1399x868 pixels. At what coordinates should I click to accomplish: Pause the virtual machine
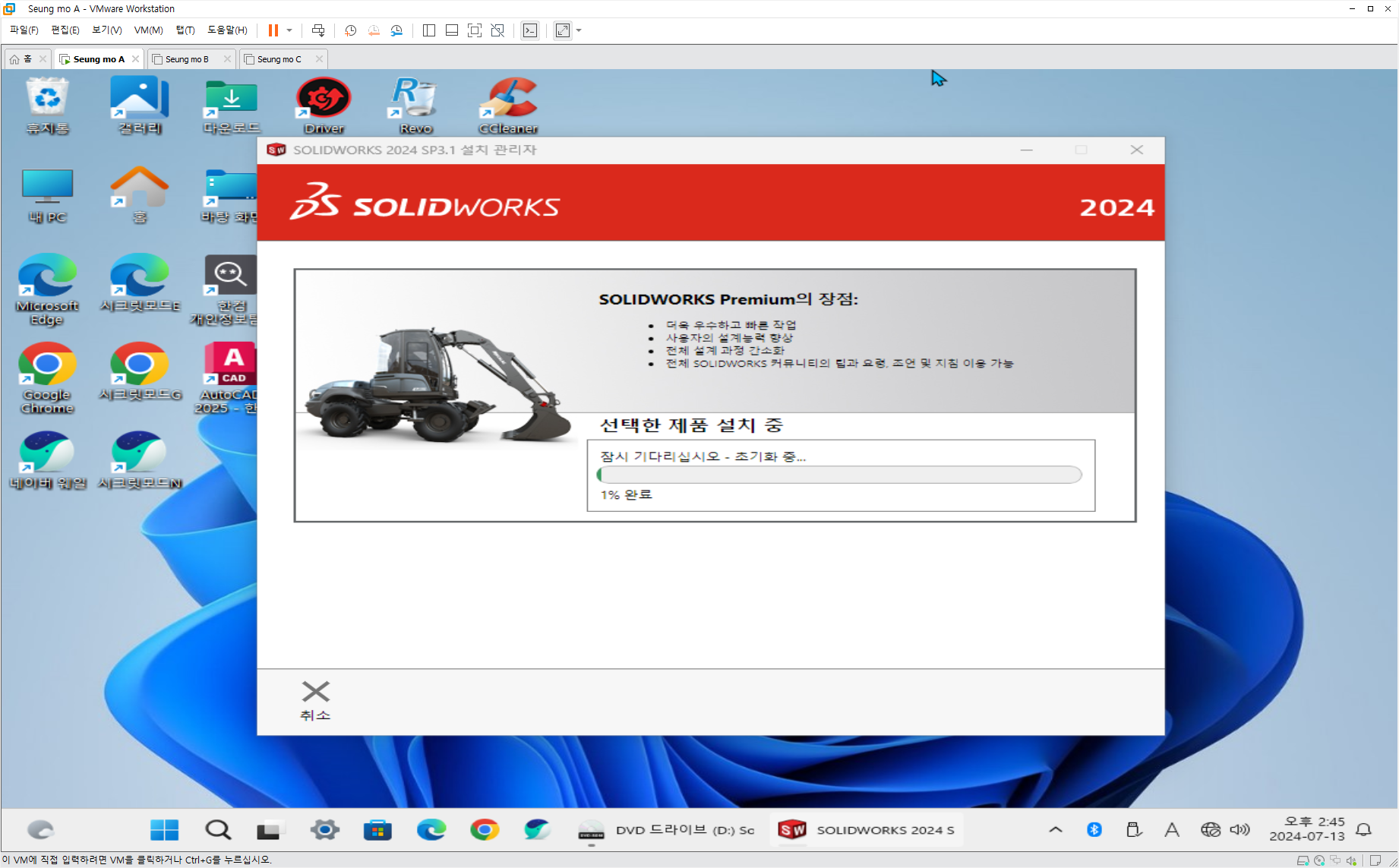pos(273,30)
